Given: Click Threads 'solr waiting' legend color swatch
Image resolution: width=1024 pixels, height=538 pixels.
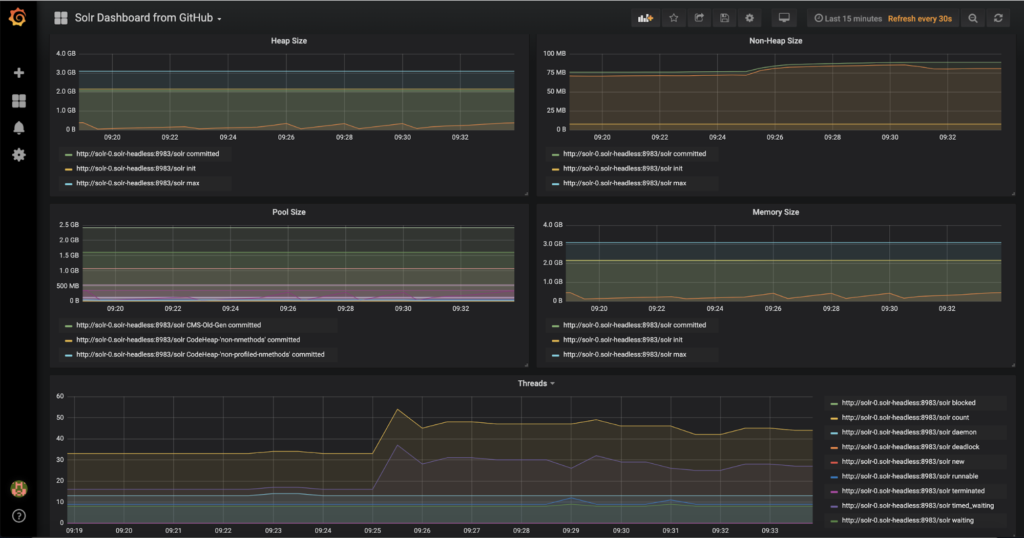Looking at the screenshot, I should pos(834,521).
